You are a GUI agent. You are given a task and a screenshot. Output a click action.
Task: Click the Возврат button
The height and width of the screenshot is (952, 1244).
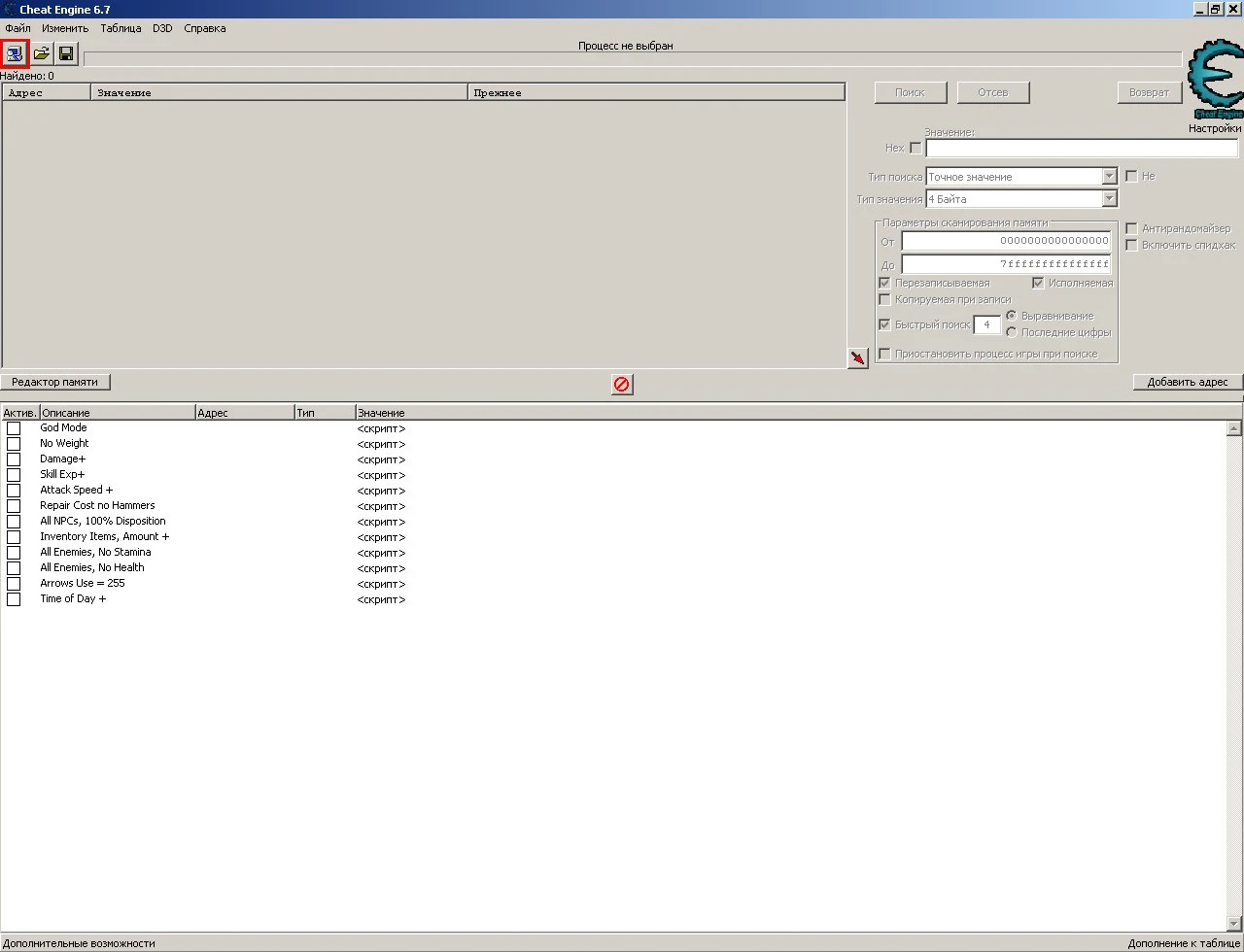tap(1150, 92)
